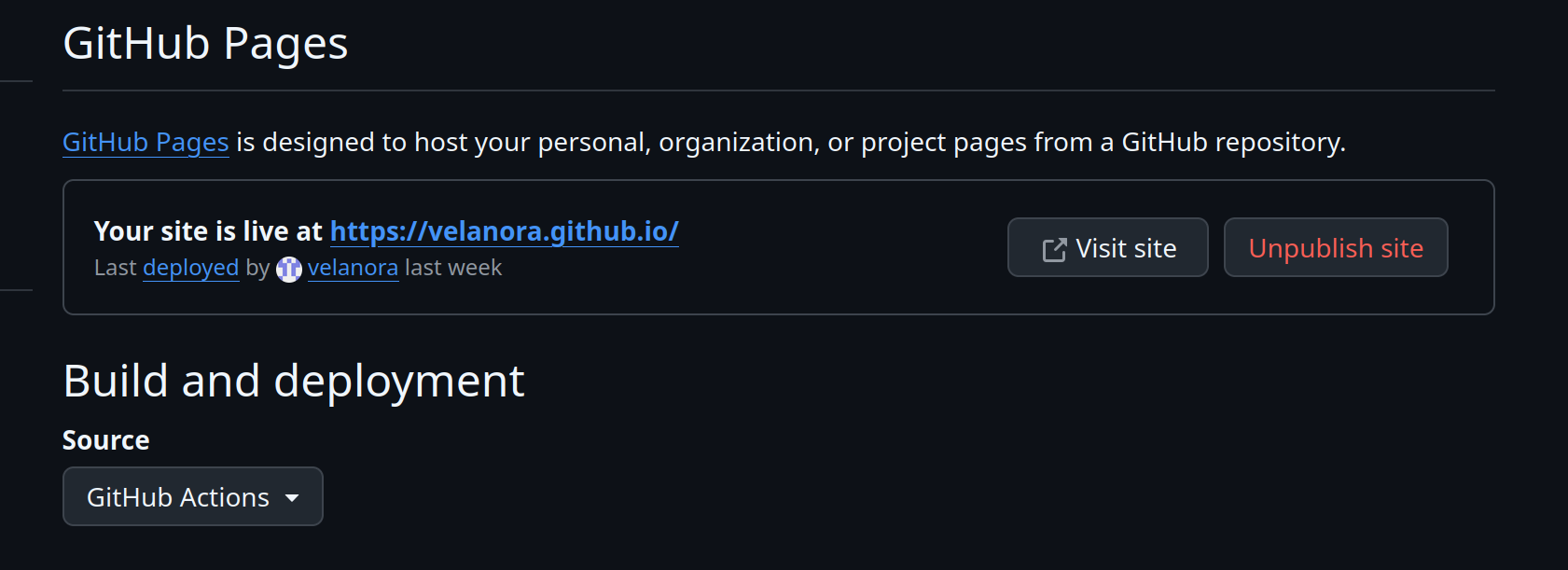Image resolution: width=1568 pixels, height=570 pixels.
Task: Click the horizontal divider under the GitHub Pages heading
Action: (779, 90)
